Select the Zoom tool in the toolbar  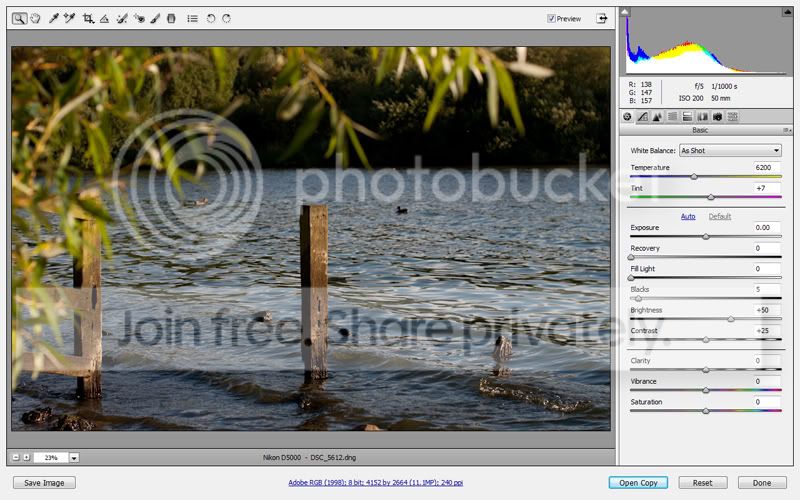coord(20,18)
